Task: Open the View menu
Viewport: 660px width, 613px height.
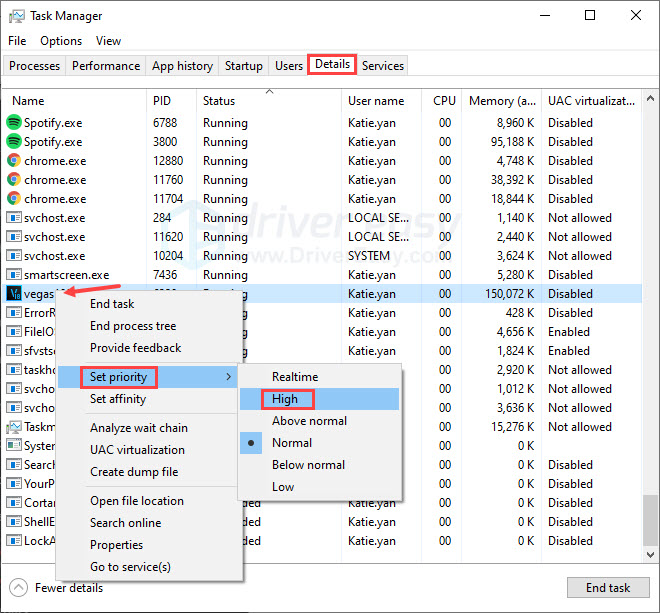Action: (108, 41)
